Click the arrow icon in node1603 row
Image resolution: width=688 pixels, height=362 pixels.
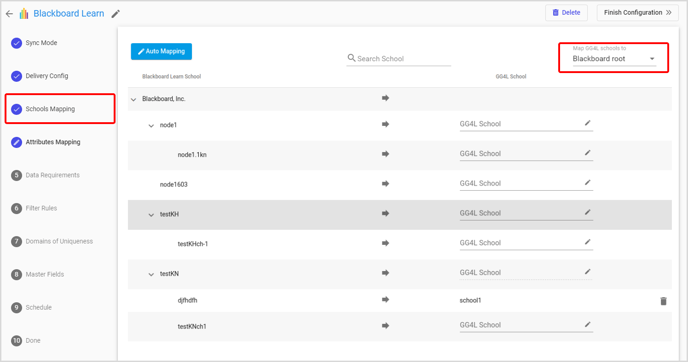pos(385,183)
